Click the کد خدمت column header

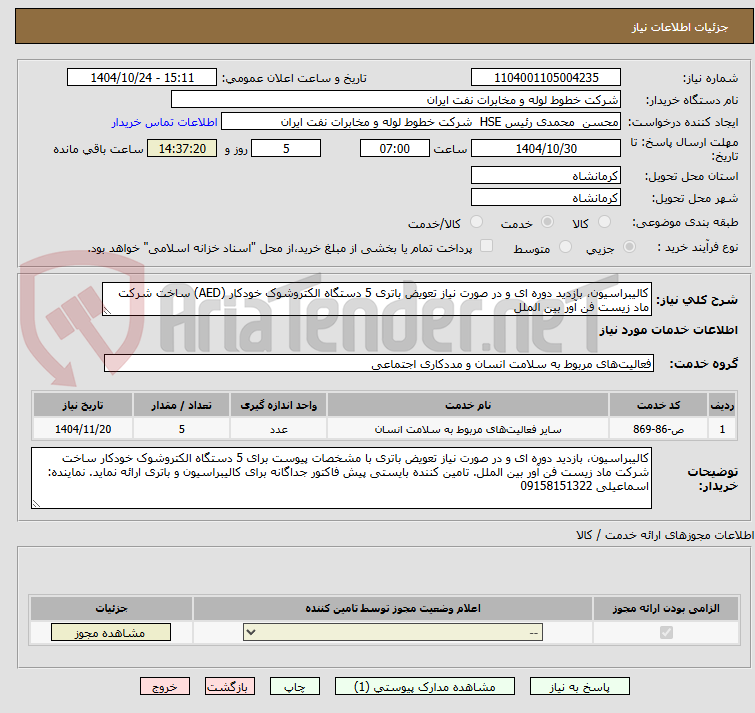click(x=658, y=405)
